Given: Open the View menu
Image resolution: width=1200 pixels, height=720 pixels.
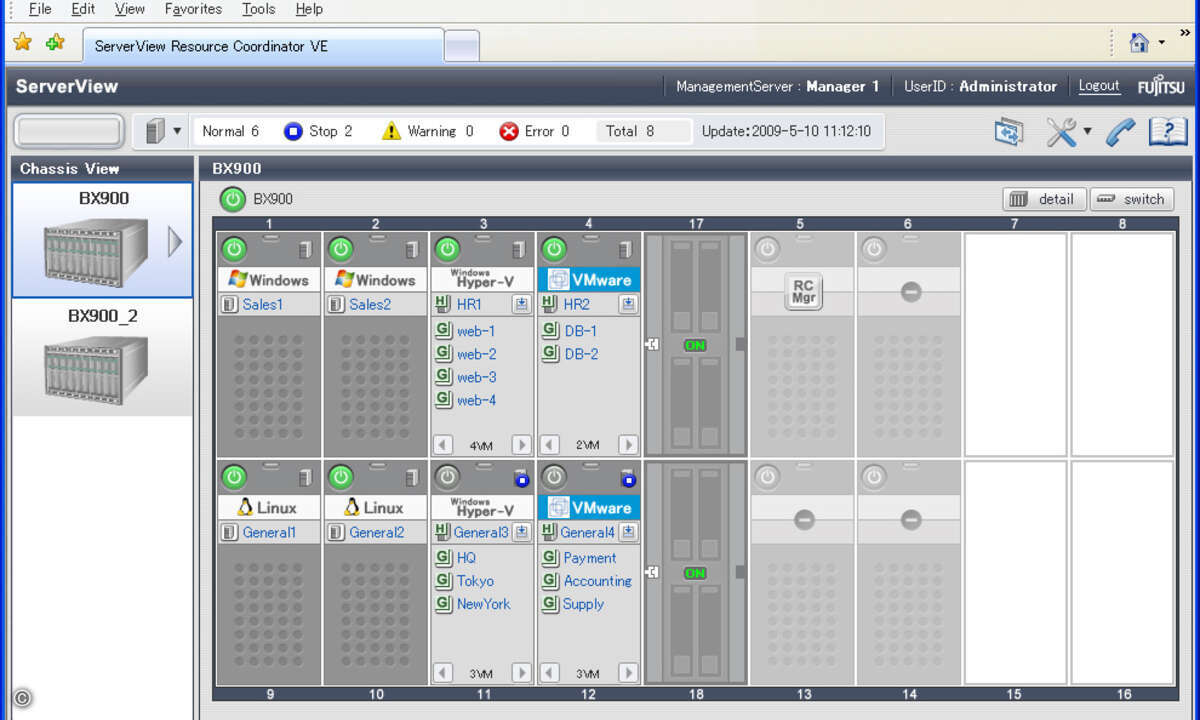Looking at the screenshot, I should tap(130, 9).
